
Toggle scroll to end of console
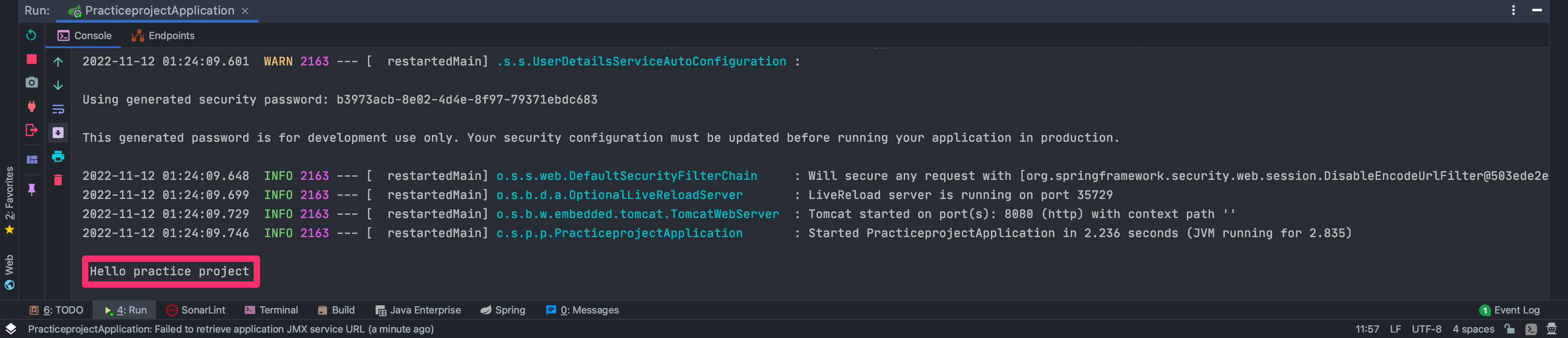pos(58,133)
